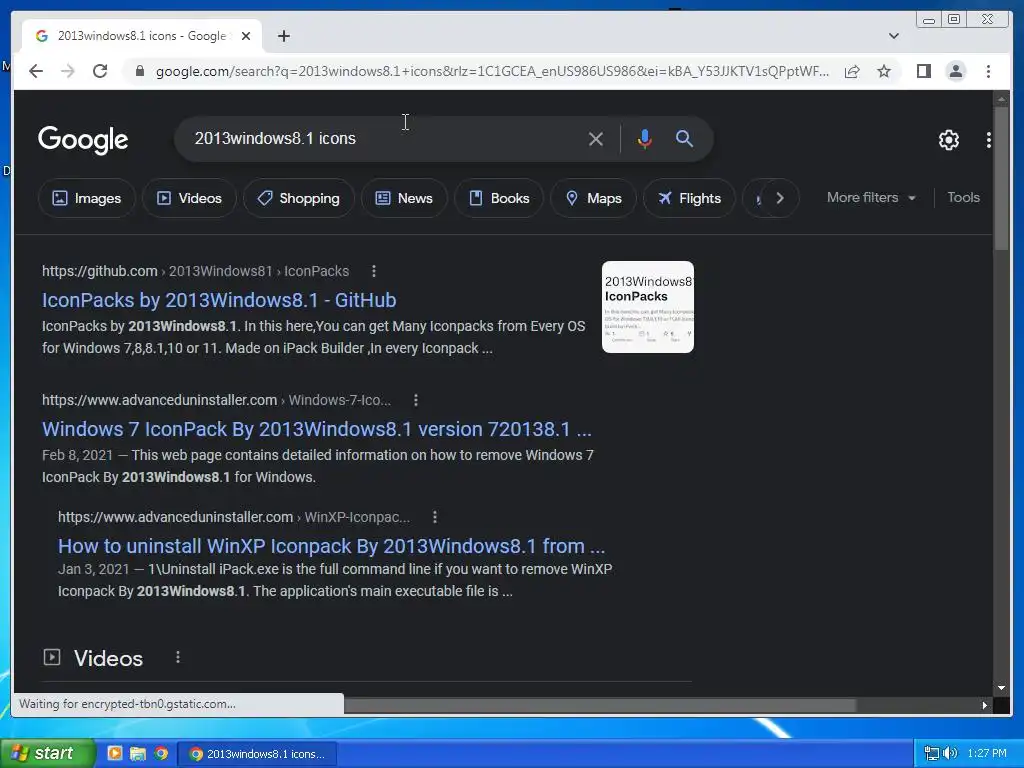This screenshot has width=1024, height=768.
Task: Open Chrome profile avatar menu
Action: click(955, 71)
